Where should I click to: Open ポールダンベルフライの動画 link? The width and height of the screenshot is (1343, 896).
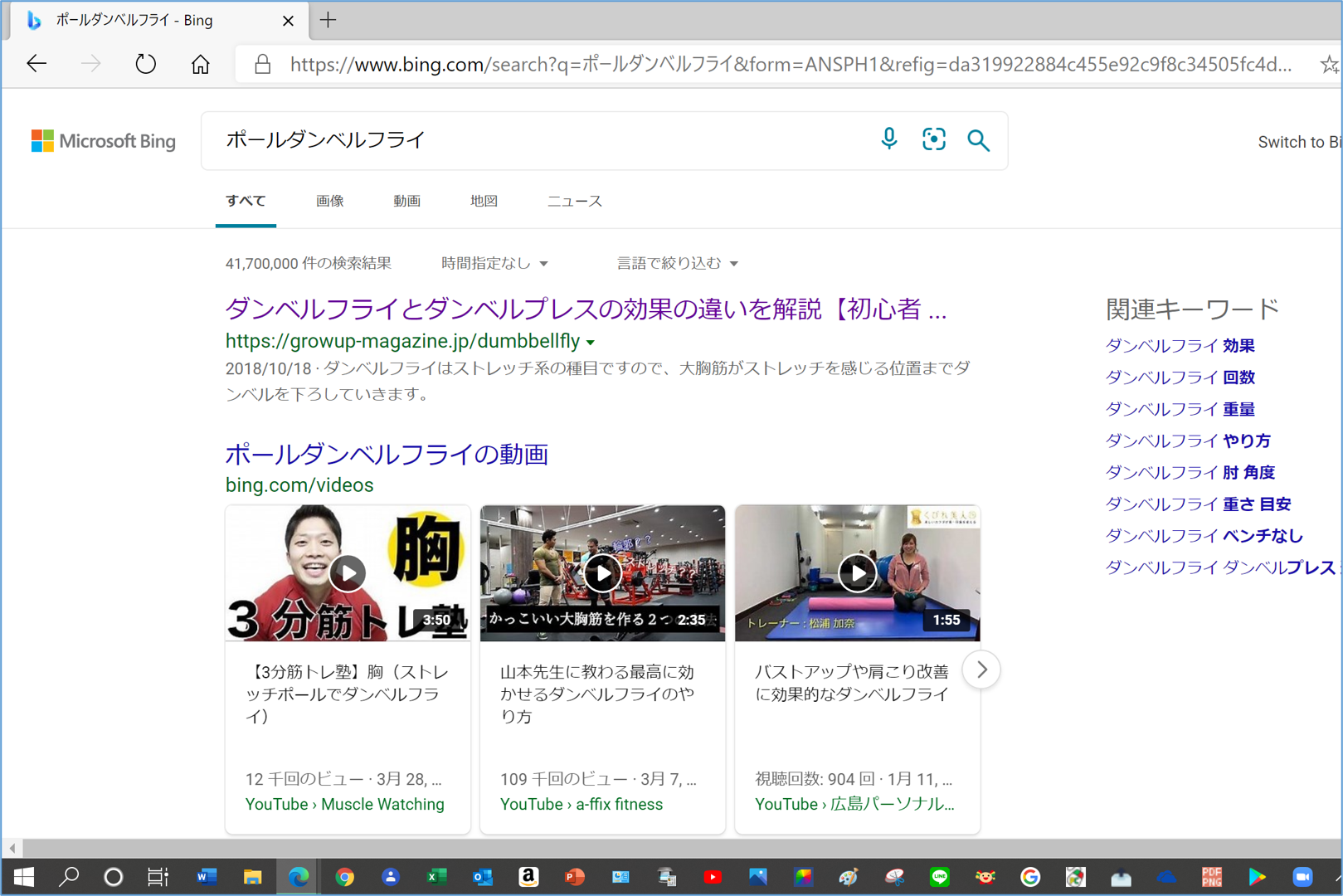point(387,454)
